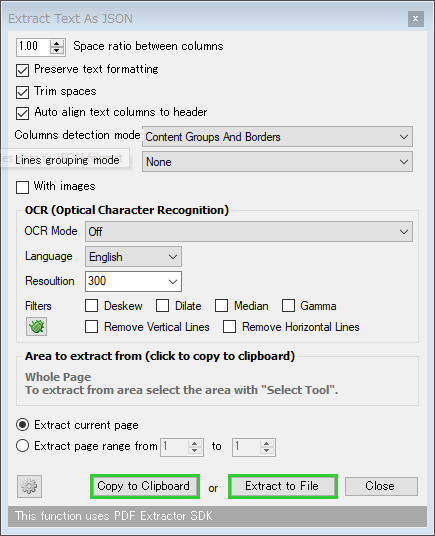Image resolution: width=435 pixels, height=536 pixels.
Task: Click Whole Page area text to copy
Action: 58,377
